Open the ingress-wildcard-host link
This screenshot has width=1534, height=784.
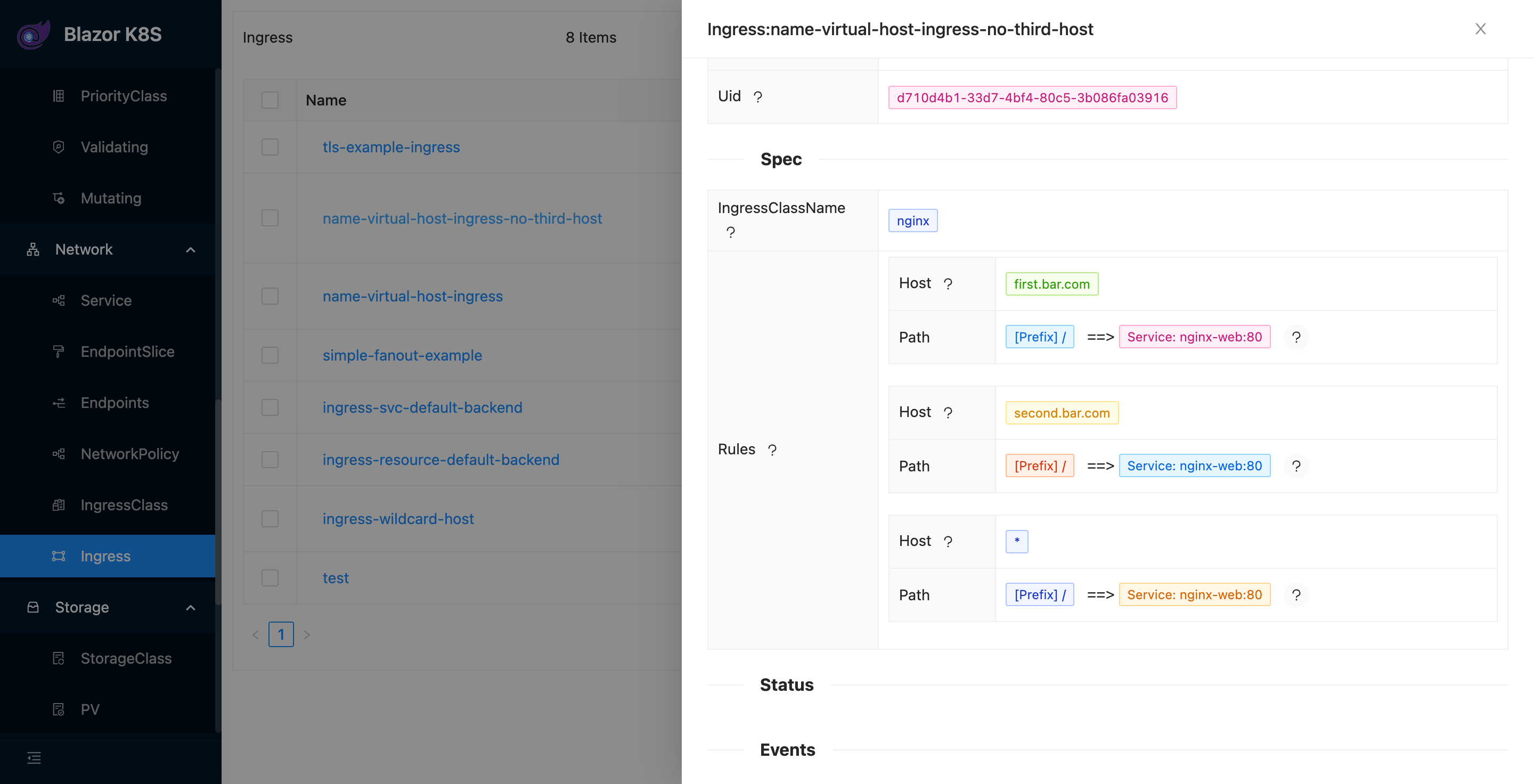(x=398, y=518)
